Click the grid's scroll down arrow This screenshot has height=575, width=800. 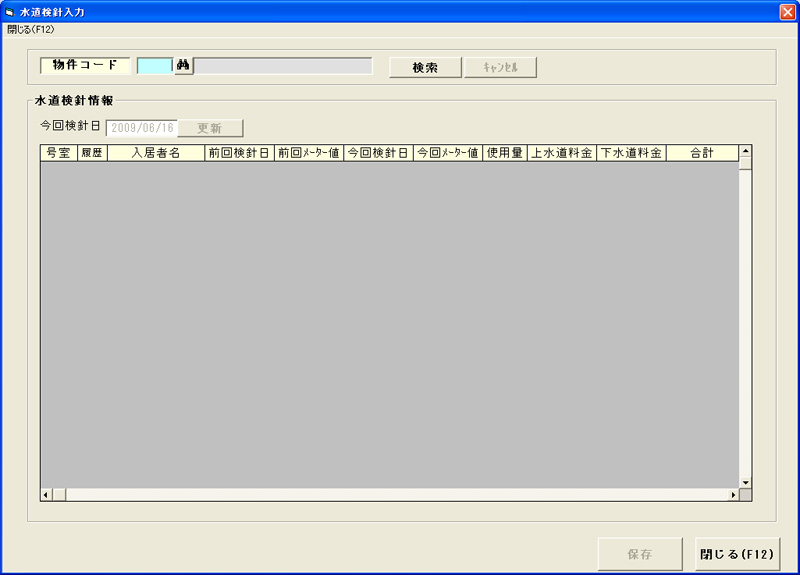click(745, 483)
